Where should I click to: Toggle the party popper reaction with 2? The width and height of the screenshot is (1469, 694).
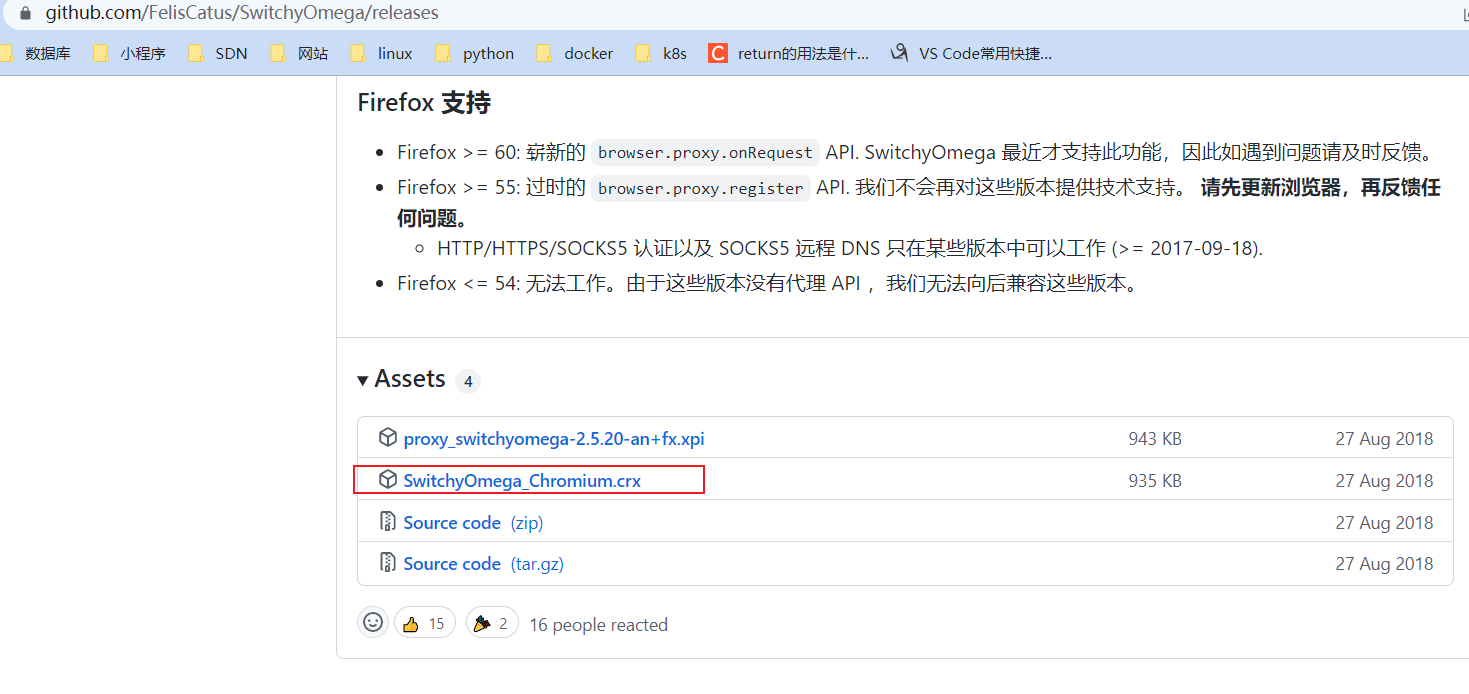tap(492, 623)
